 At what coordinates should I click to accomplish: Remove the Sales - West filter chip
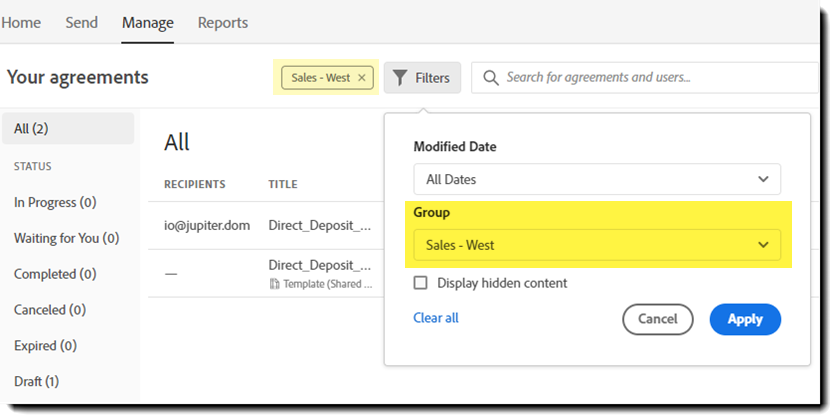362,77
